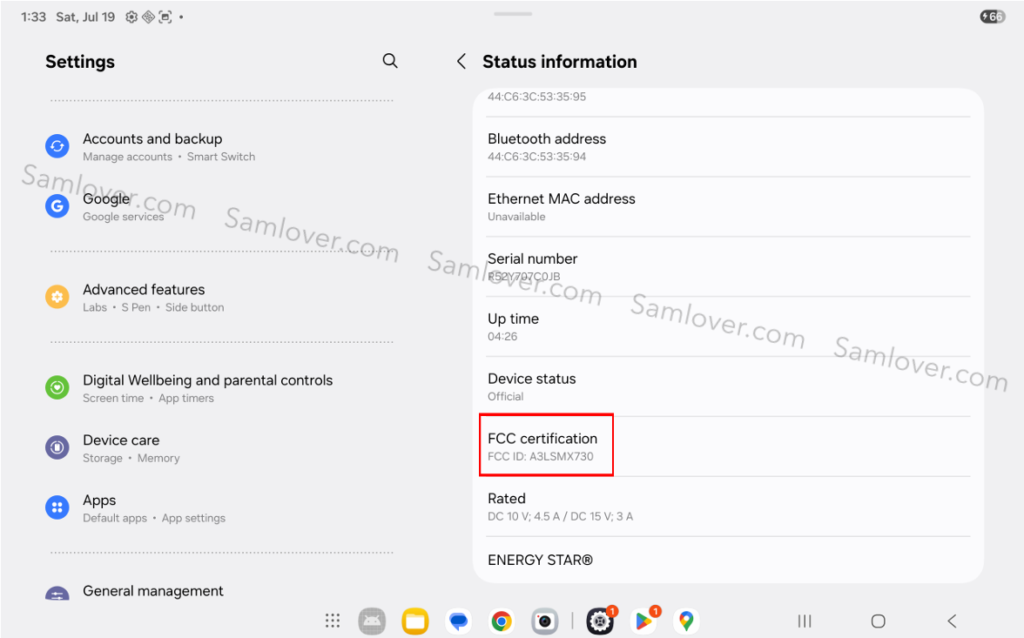Open the Camera app in taskbar
The height and width of the screenshot is (638, 1024).
545,621
